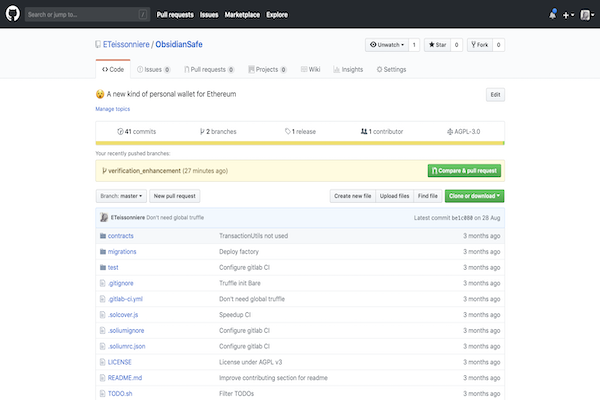Screen dimensions: 600x400
Task: Select the Code tab
Action: click(113, 69)
